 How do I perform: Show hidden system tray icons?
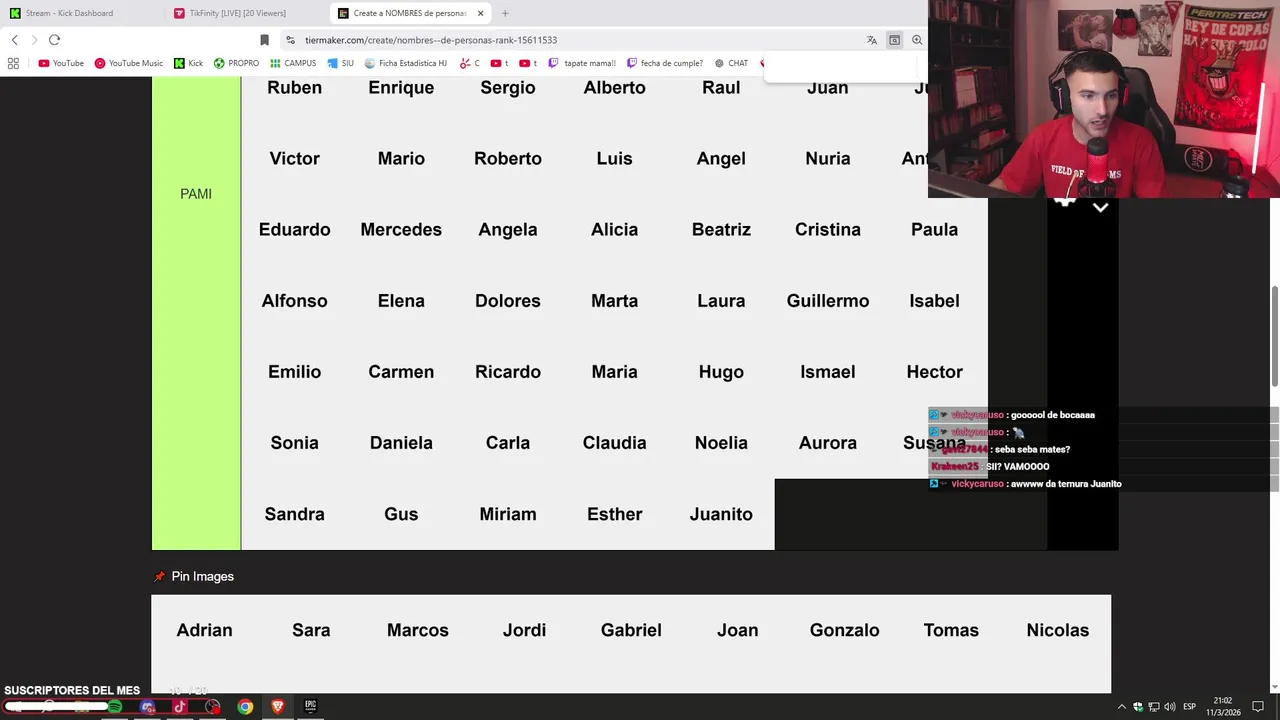coord(1121,707)
